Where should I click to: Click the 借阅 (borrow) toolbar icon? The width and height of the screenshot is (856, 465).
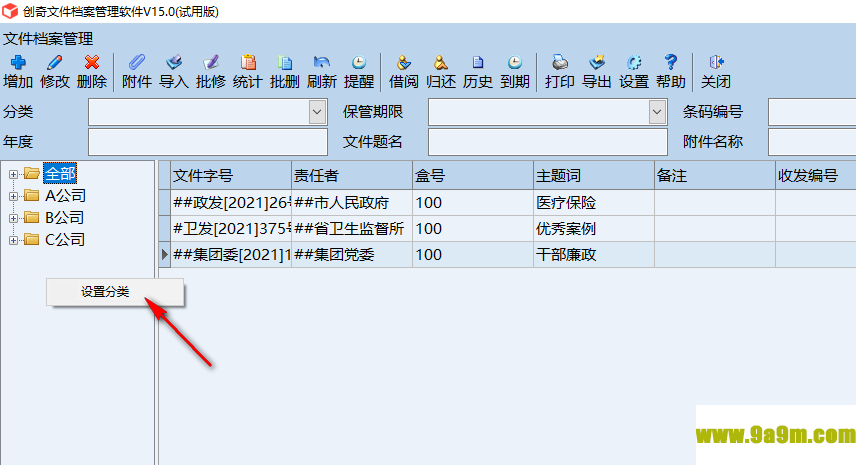(x=403, y=63)
